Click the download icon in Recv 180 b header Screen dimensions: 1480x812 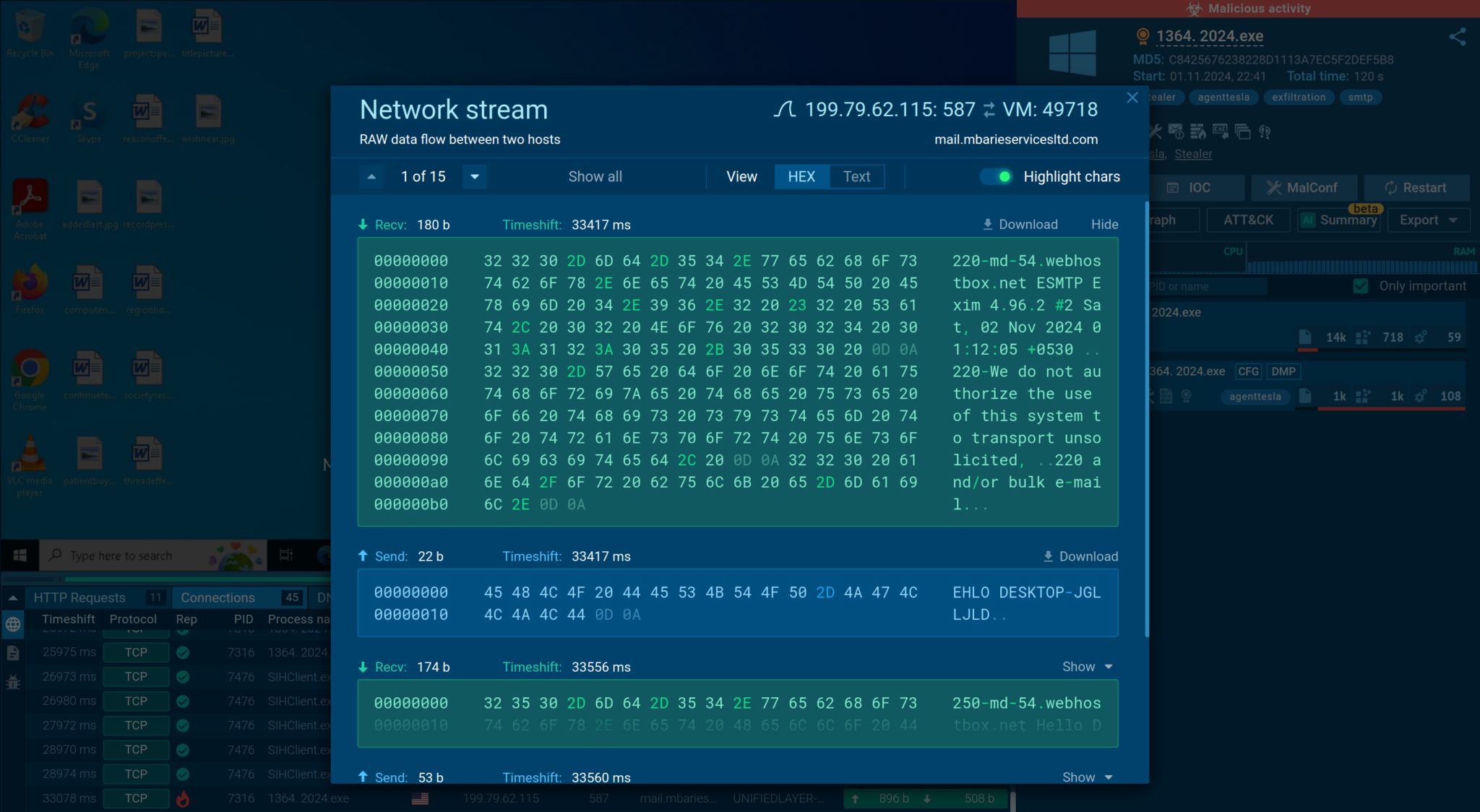click(987, 225)
